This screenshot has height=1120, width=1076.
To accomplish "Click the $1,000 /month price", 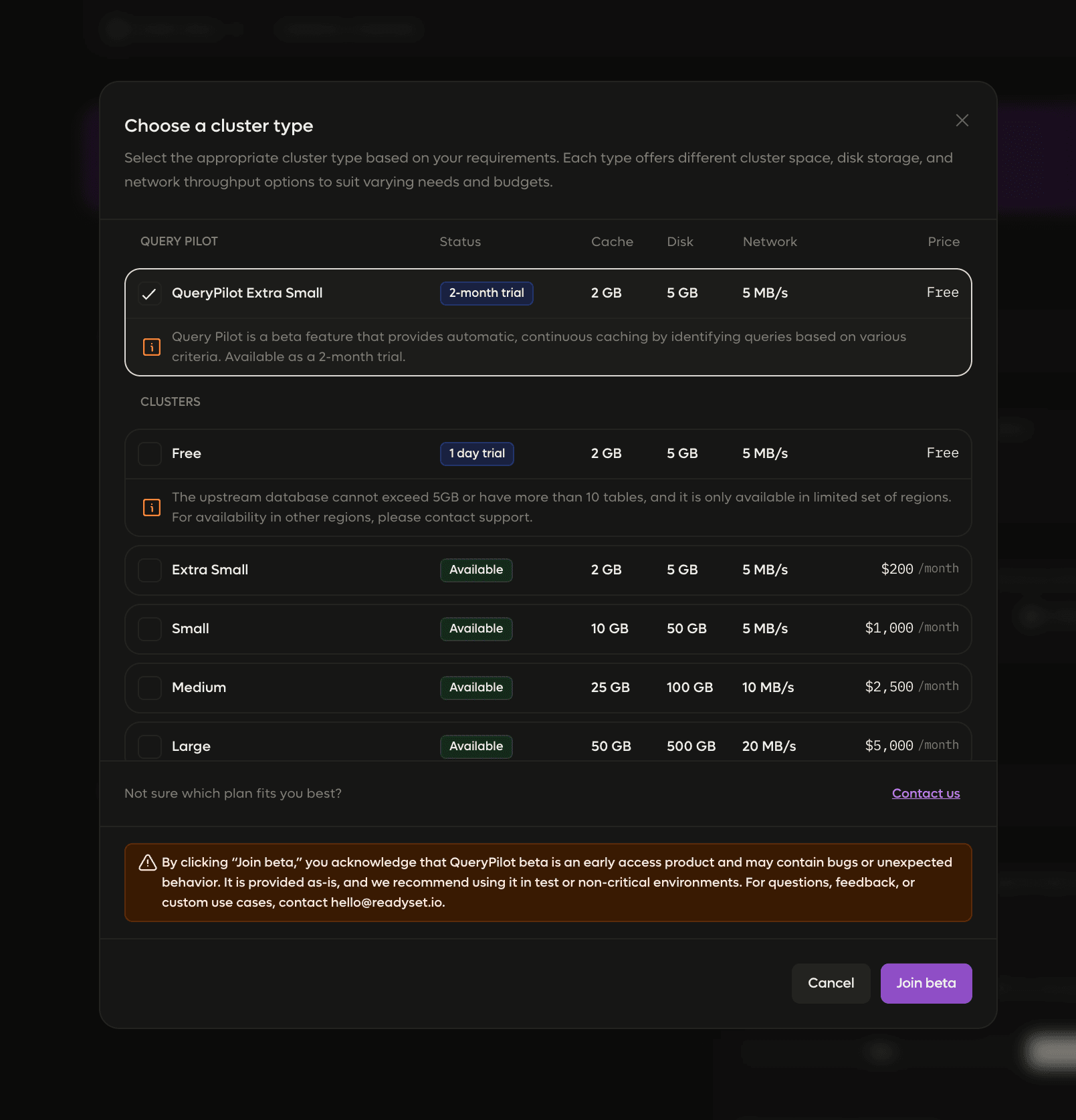I will coord(911,628).
